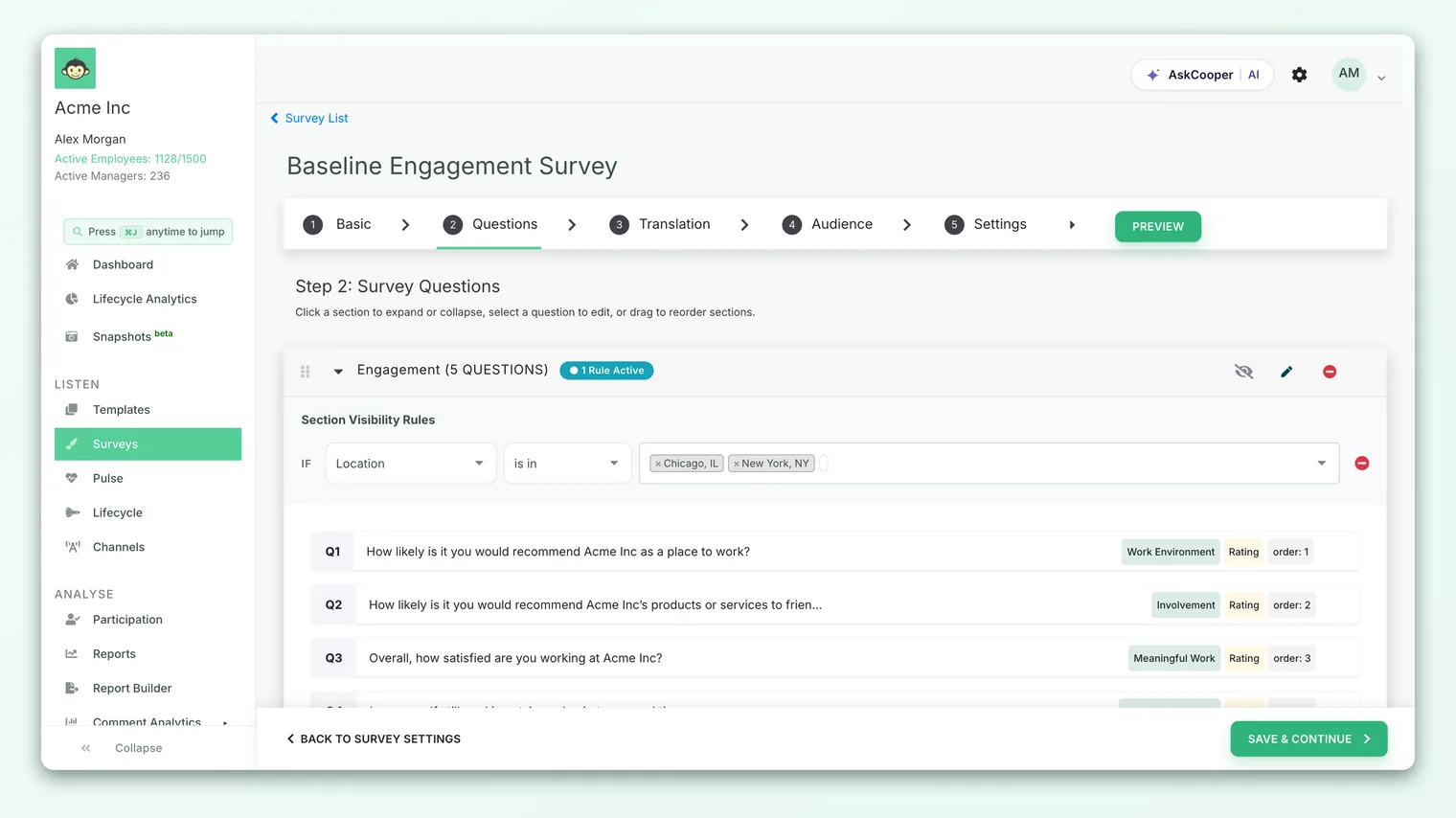Screen dimensions: 1456x818
Task: Click the Acme Inc monkey logo
Action: [x=75, y=68]
